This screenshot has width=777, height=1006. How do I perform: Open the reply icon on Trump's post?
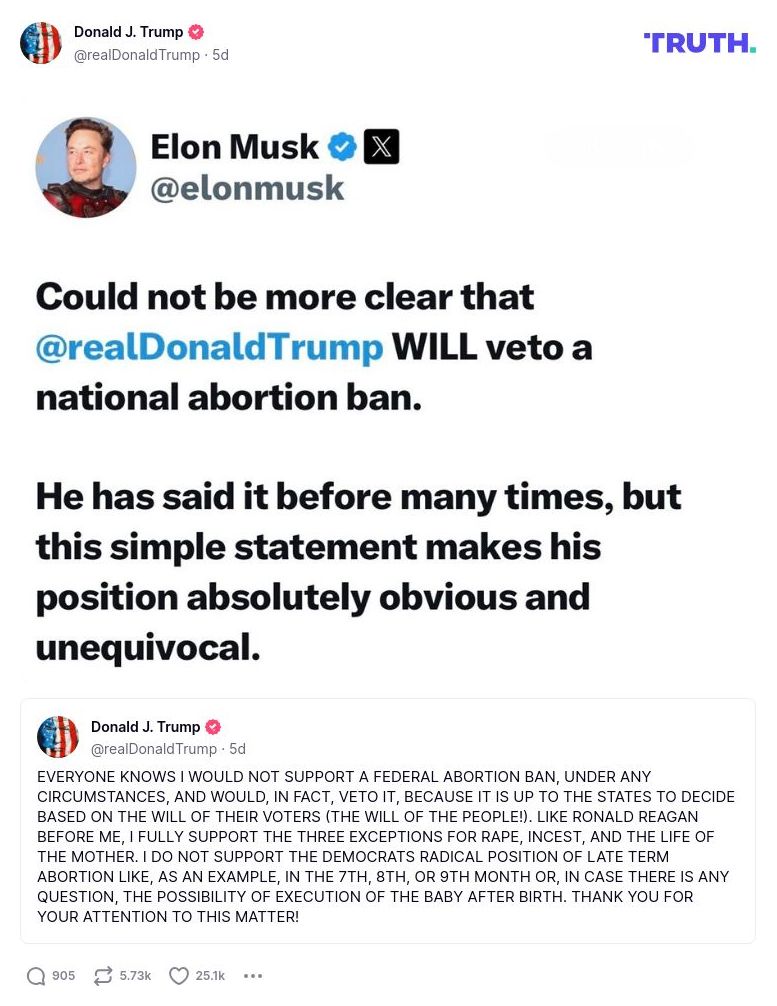(x=37, y=975)
